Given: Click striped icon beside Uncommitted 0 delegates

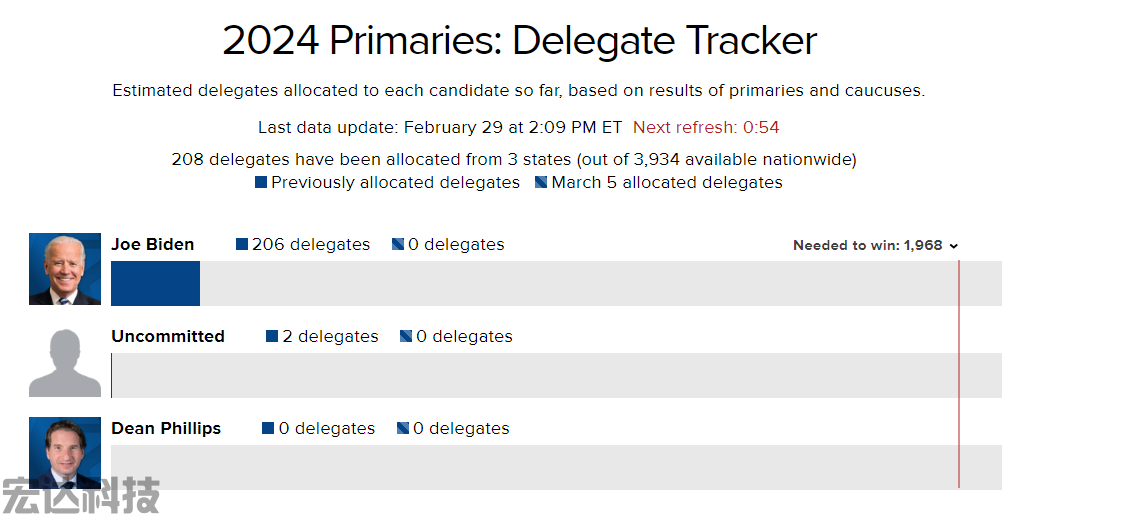Looking at the screenshot, I should pyautogui.click(x=406, y=336).
